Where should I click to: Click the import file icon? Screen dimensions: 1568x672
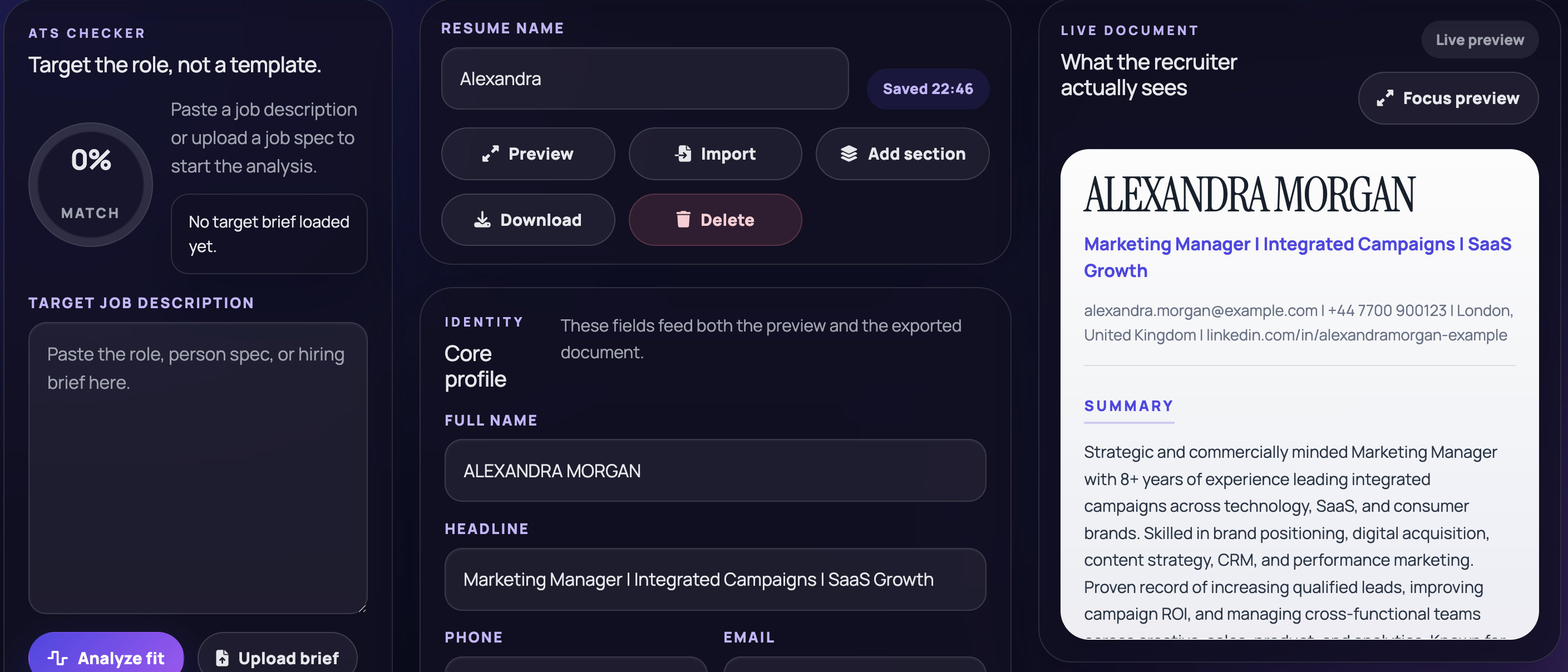[x=683, y=154]
